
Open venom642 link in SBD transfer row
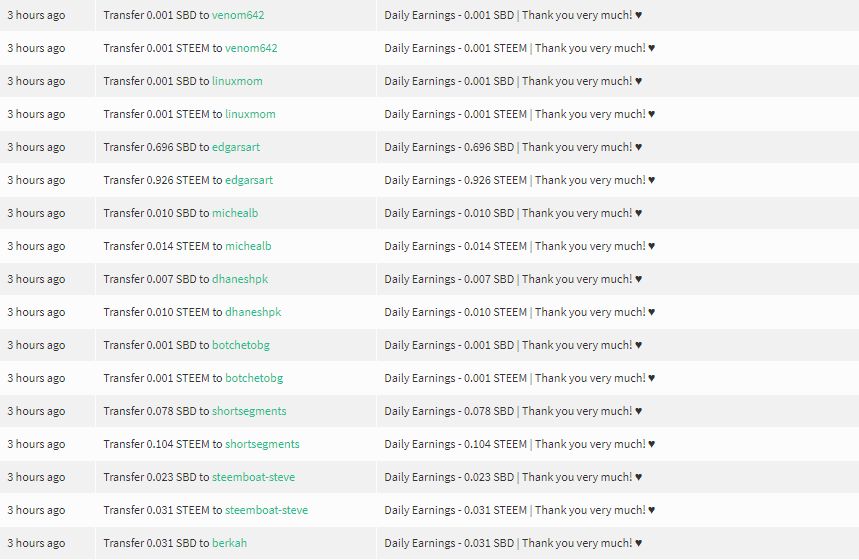pos(238,15)
